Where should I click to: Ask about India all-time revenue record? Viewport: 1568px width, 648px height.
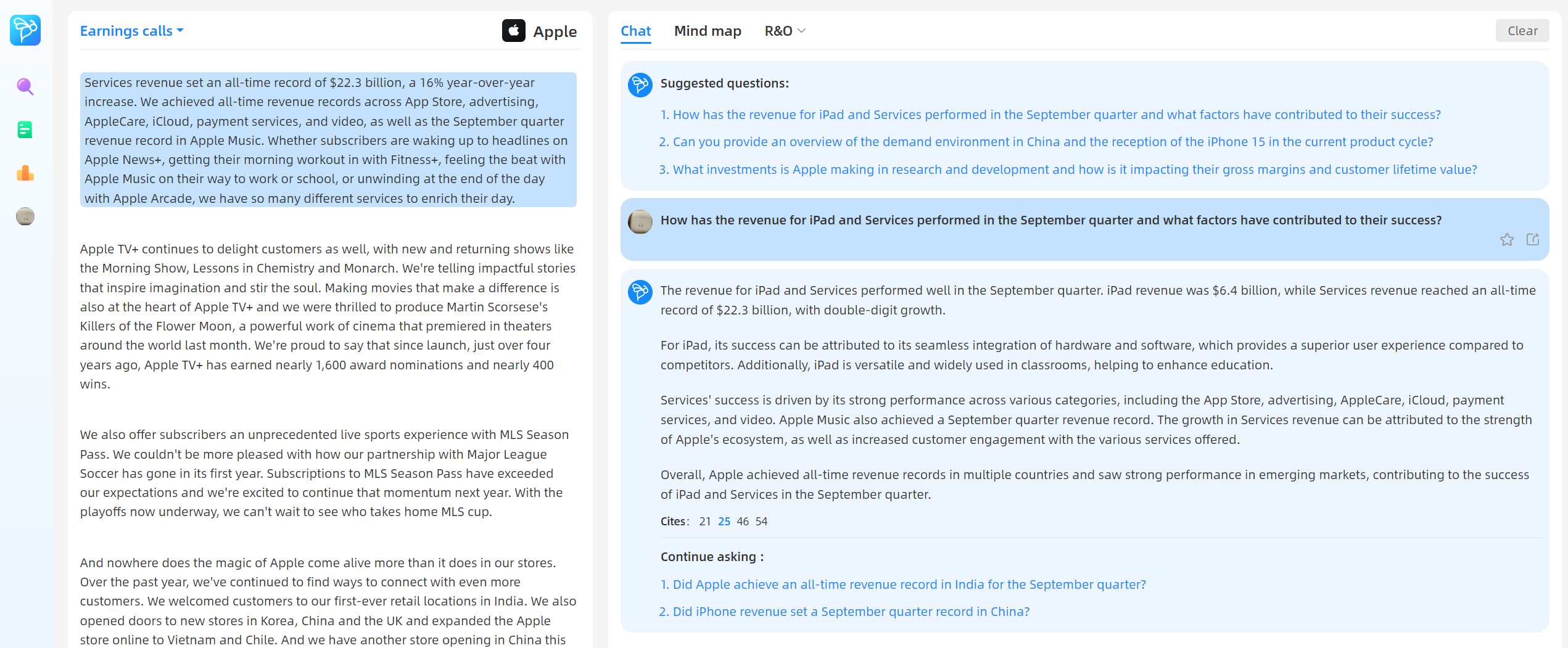[903, 584]
